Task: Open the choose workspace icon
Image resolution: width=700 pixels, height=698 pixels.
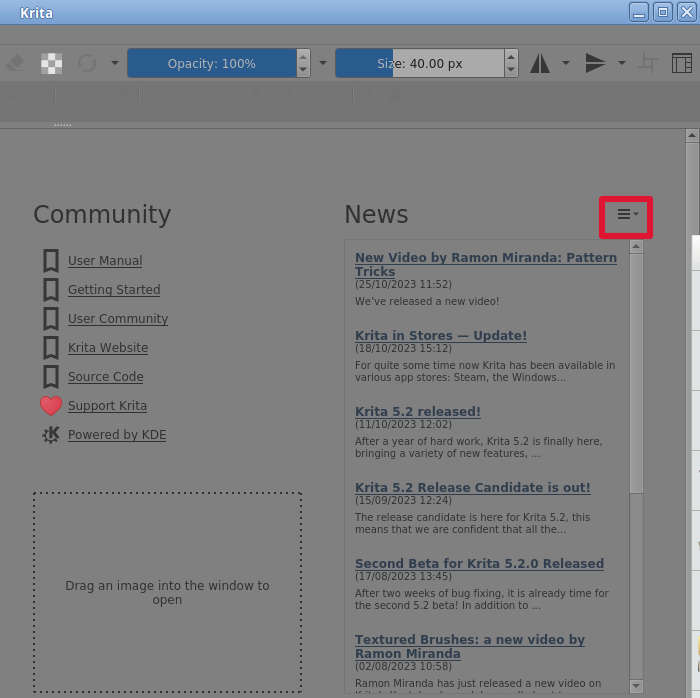Action: click(682, 63)
